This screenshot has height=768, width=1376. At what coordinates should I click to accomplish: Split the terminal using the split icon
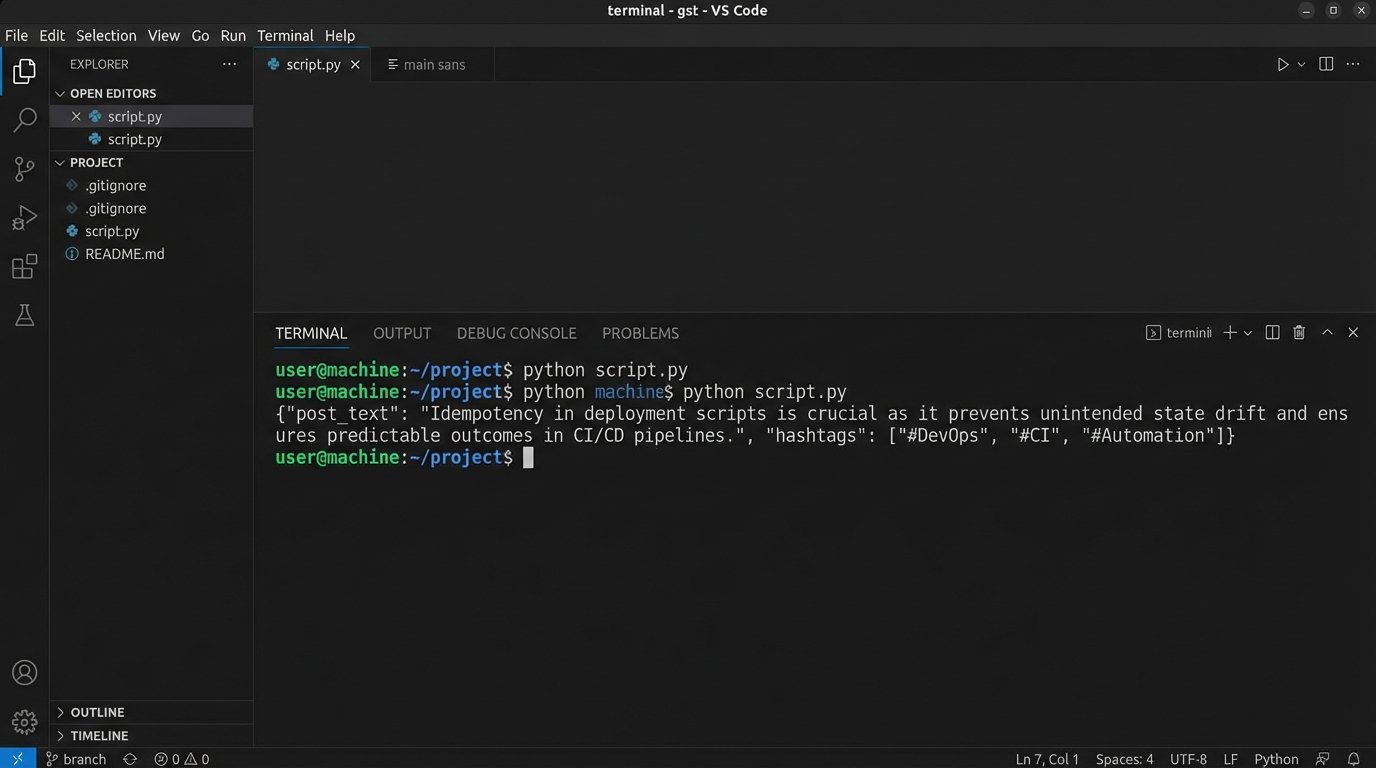pyautogui.click(x=1272, y=332)
